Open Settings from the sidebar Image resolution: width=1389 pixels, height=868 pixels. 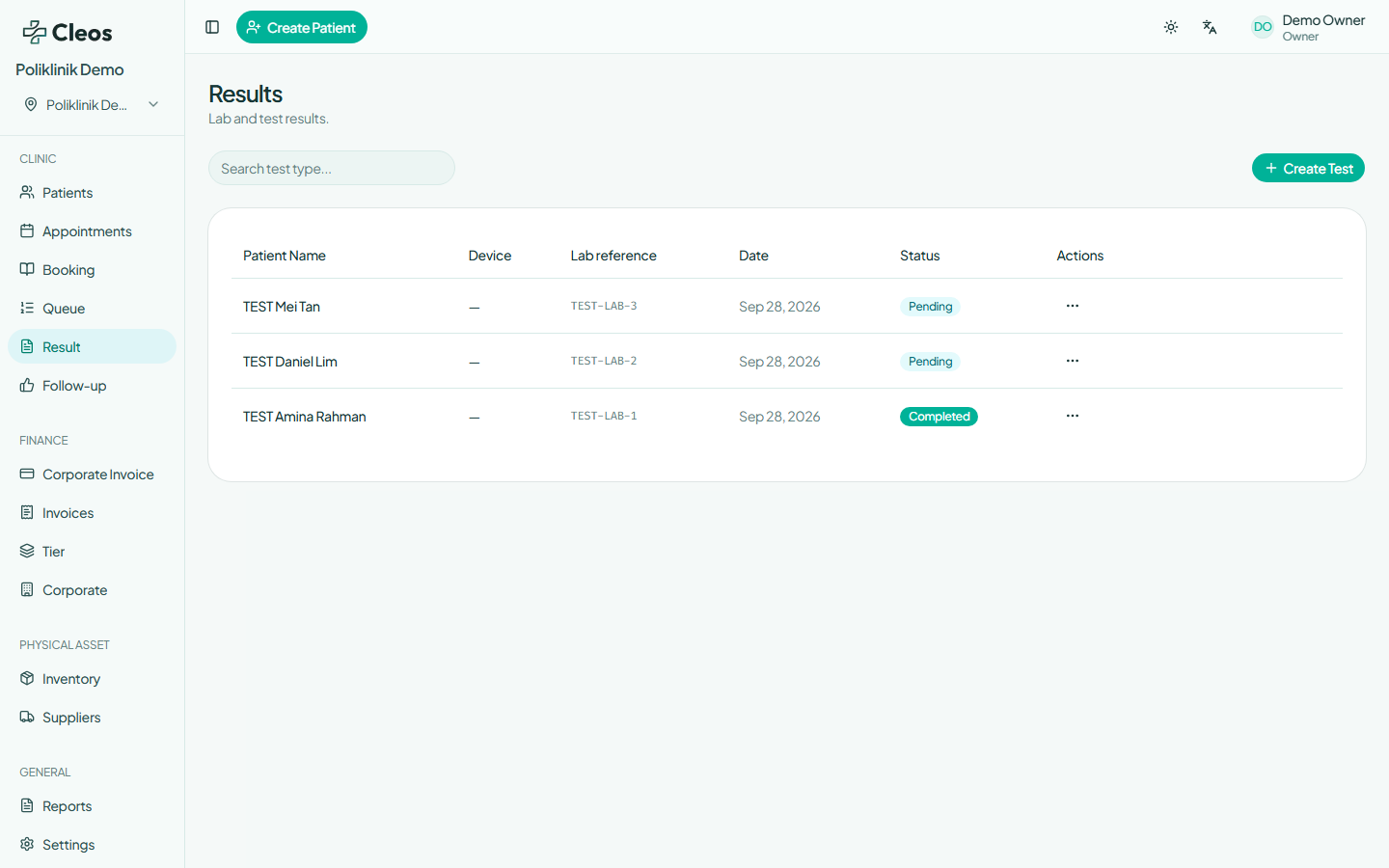pyautogui.click(x=92, y=845)
